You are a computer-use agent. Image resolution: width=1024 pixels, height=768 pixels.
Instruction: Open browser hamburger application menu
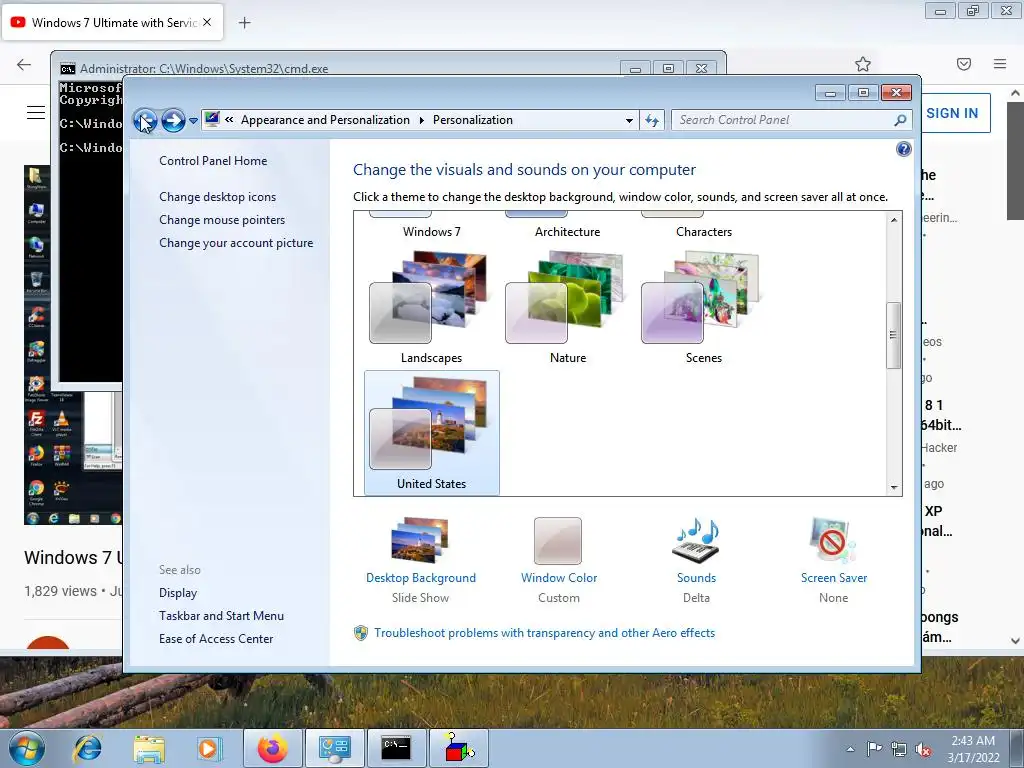1000,64
